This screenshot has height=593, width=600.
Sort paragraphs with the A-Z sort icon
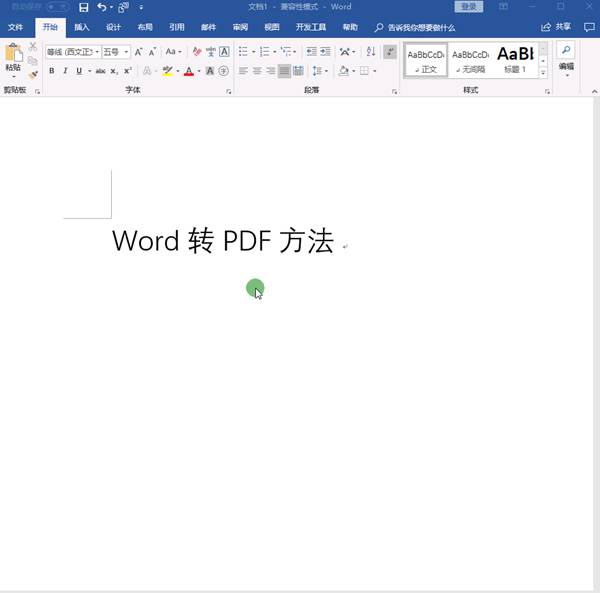click(370, 52)
